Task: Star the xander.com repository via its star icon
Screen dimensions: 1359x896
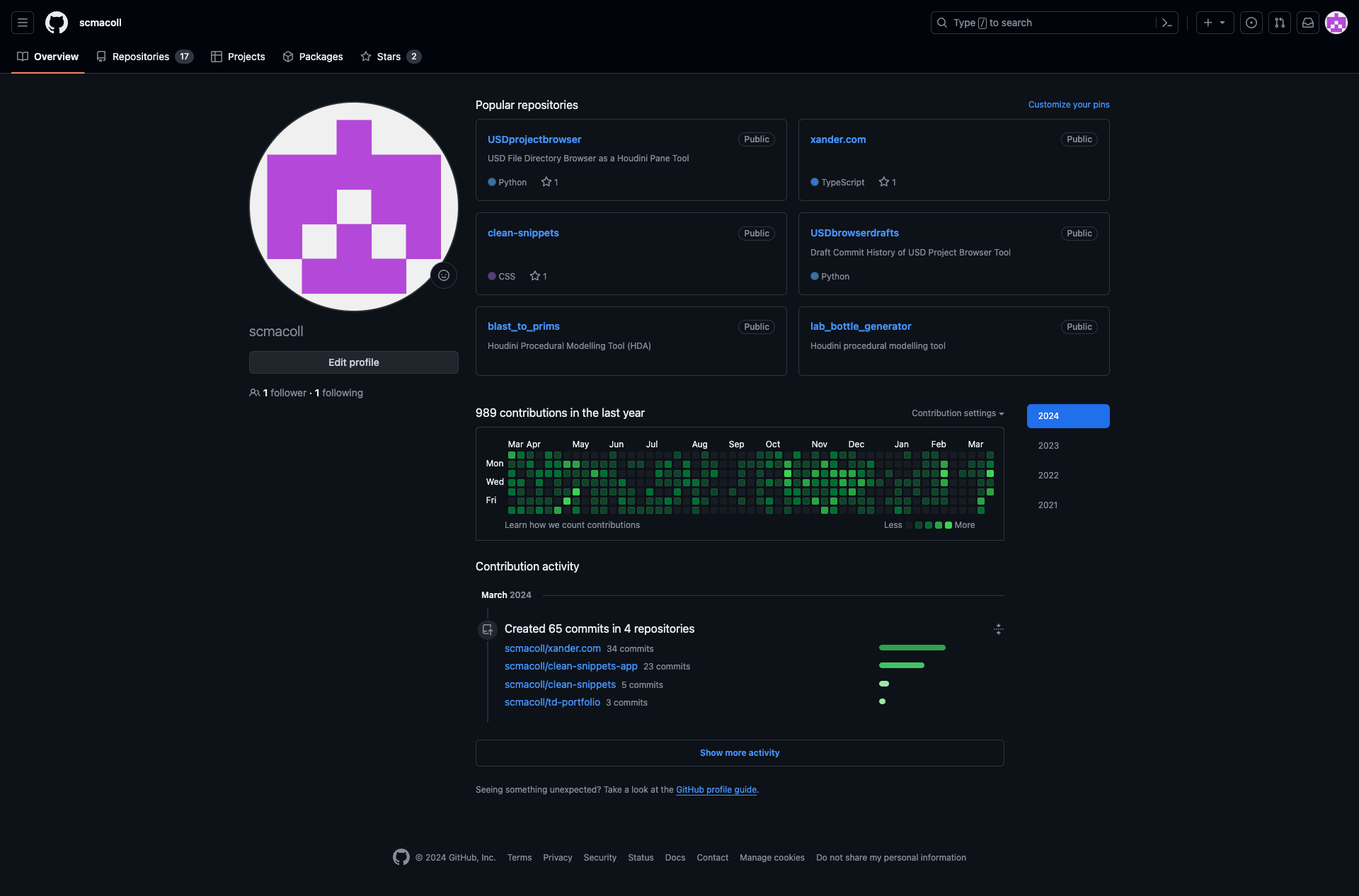Action: pyautogui.click(x=883, y=182)
